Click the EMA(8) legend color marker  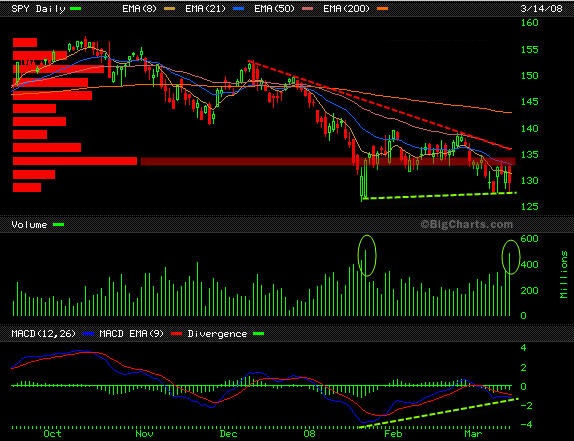pos(169,8)
